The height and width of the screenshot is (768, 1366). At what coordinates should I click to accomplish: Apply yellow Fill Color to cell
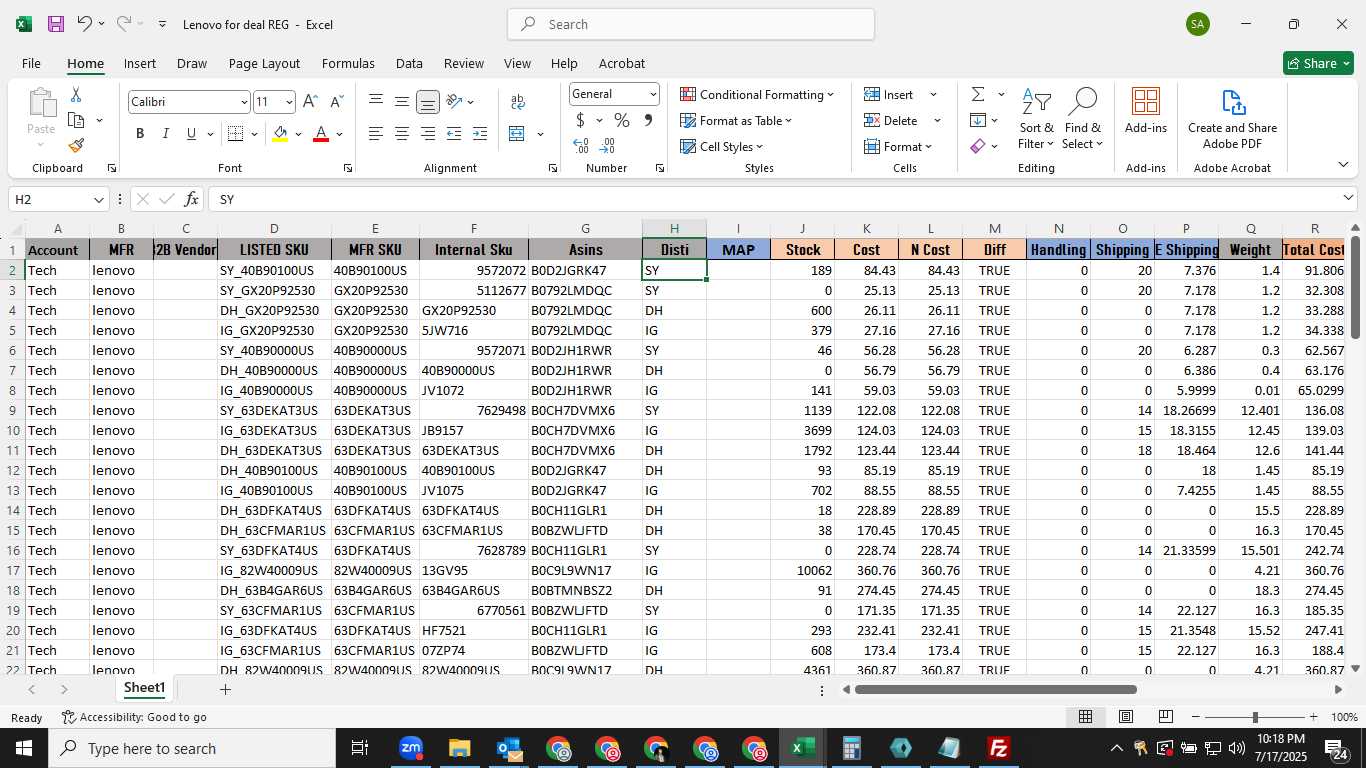(x=280, y=134)
